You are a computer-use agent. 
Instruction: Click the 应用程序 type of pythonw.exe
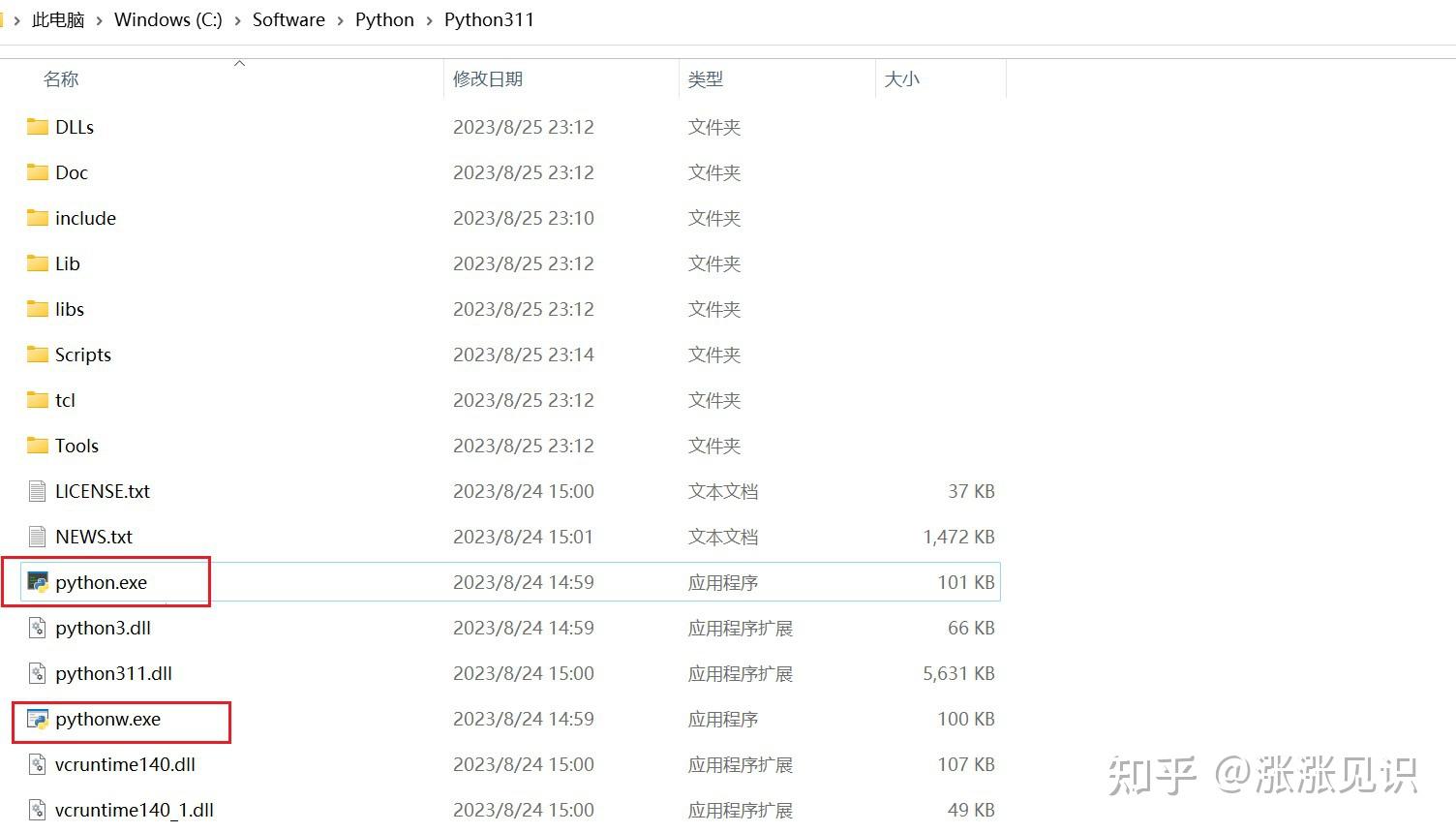[723, 719]
